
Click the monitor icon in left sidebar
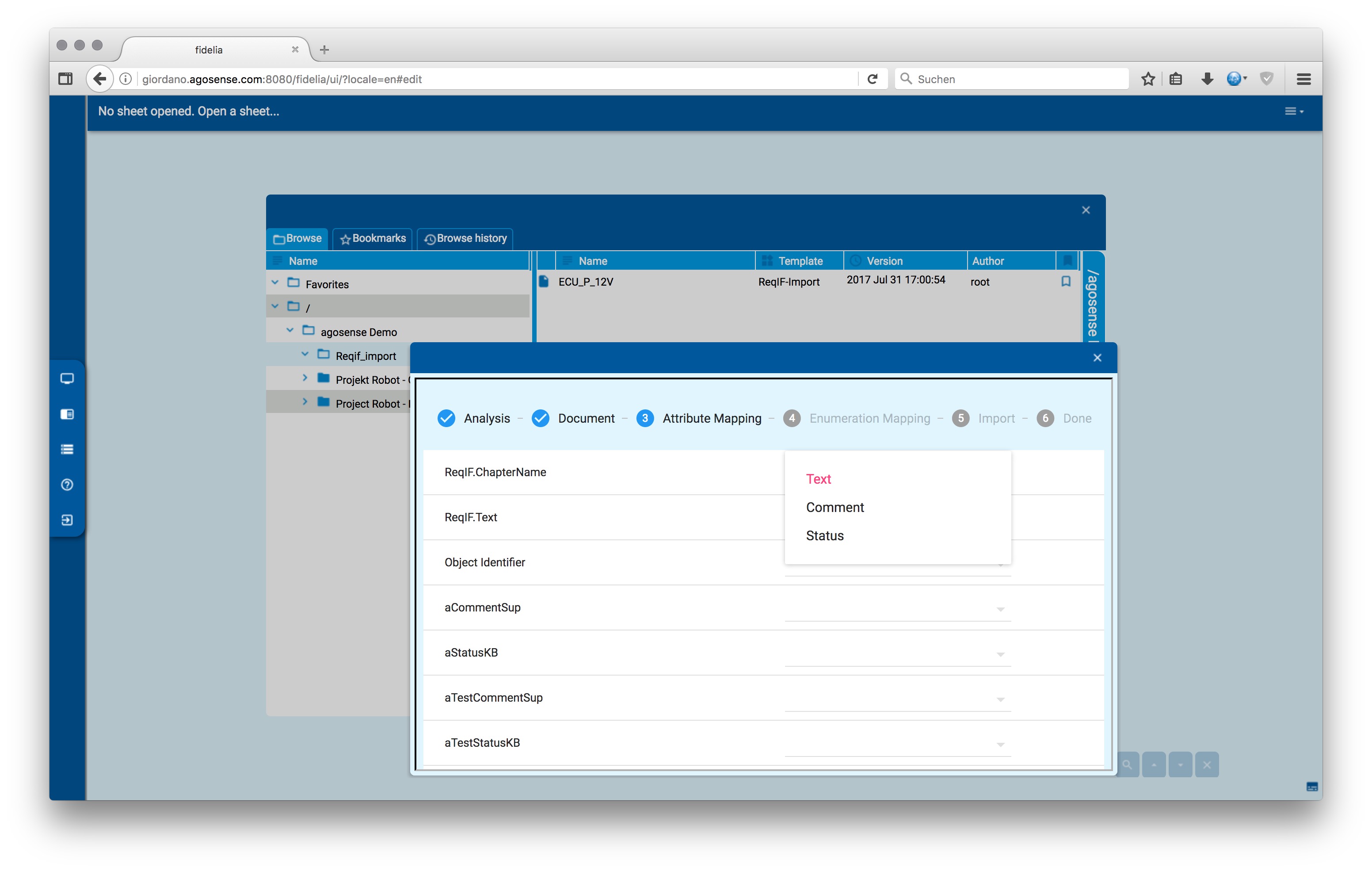pyautogui.click(x=67, y=379)
